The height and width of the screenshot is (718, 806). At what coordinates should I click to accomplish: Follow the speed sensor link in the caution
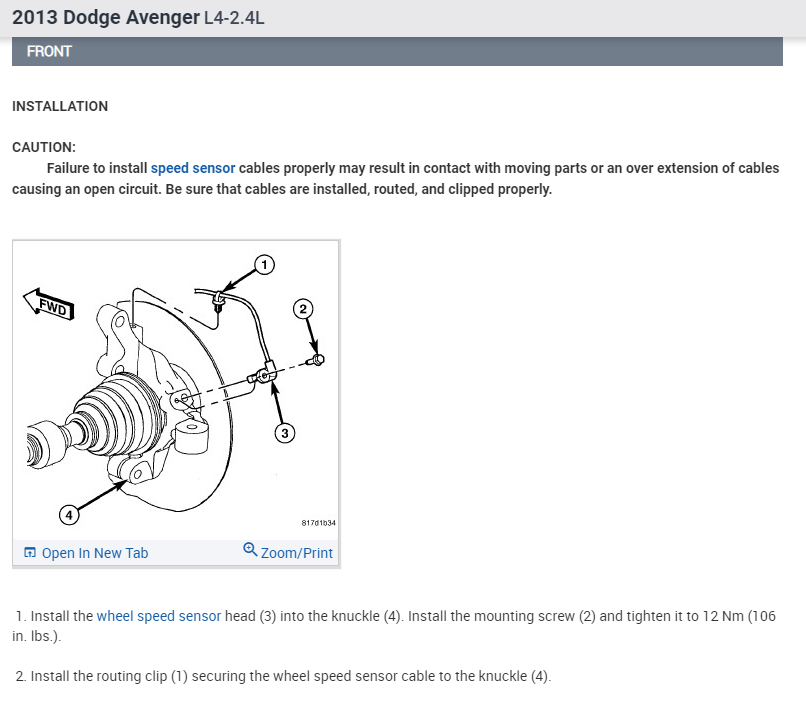[x=193, y=168]
